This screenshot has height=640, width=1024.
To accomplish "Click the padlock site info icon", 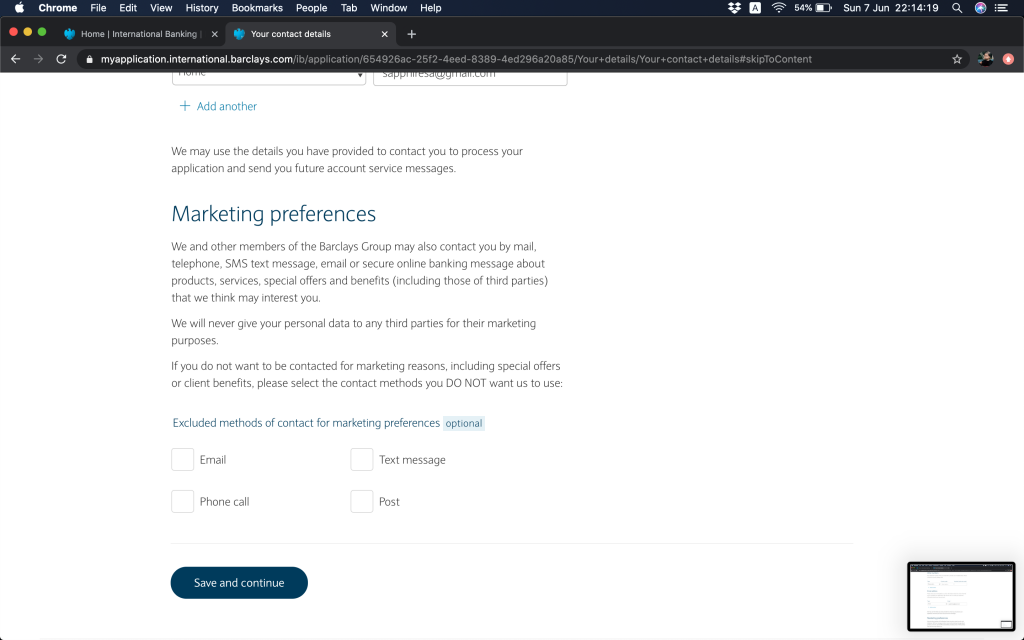I will (89, 59).
